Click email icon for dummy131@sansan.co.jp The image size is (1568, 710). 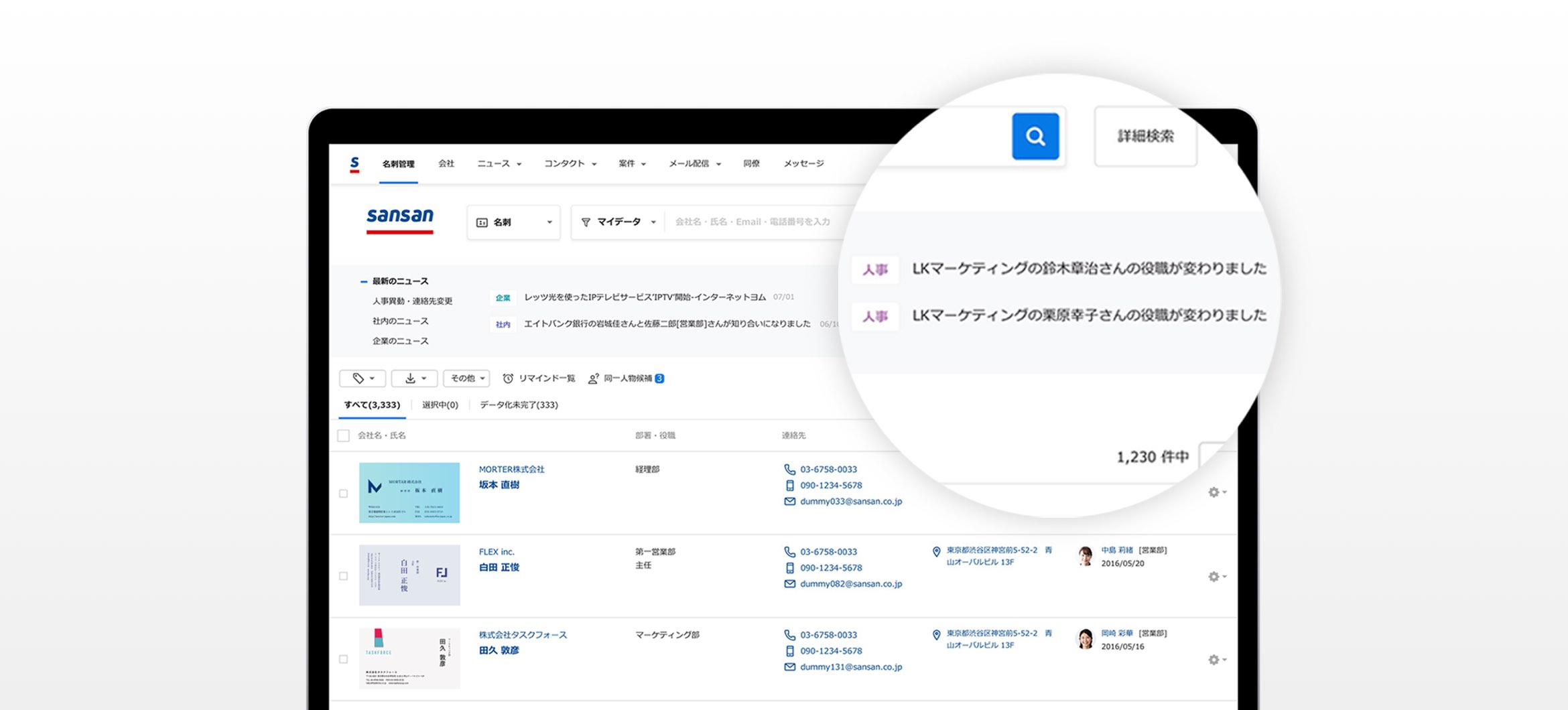tap(789, 667)
